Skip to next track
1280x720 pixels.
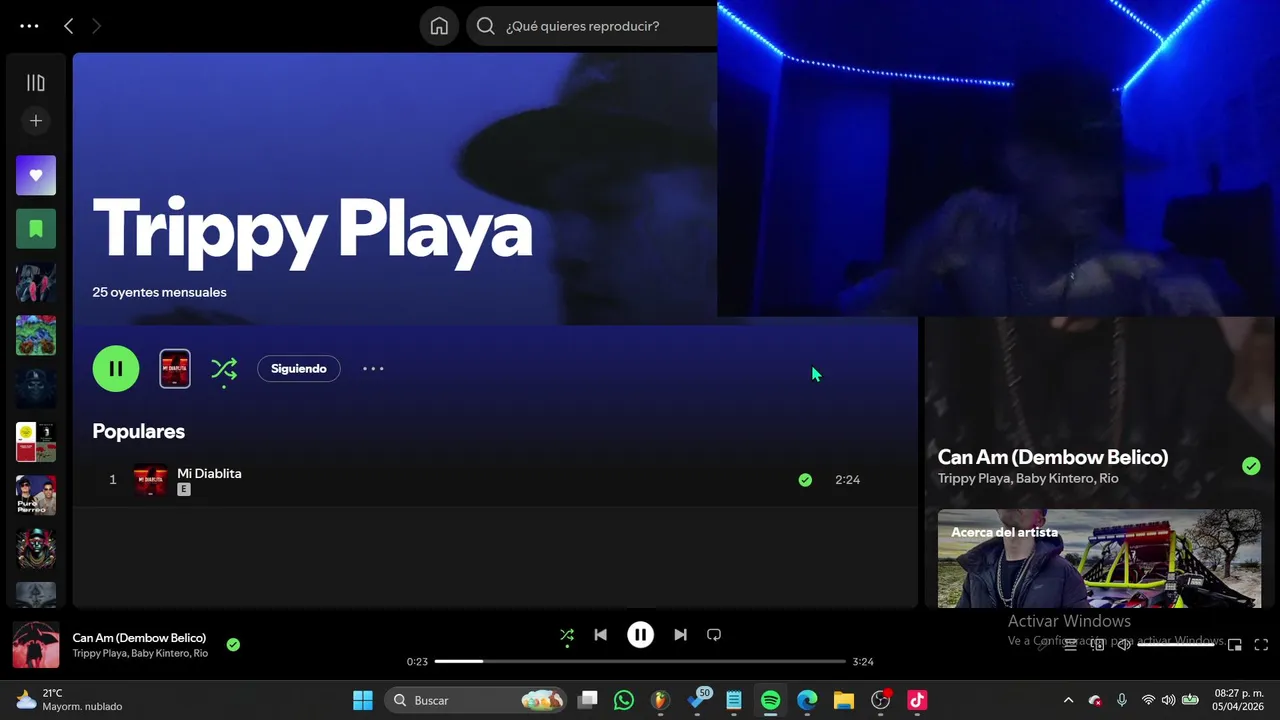680,635
